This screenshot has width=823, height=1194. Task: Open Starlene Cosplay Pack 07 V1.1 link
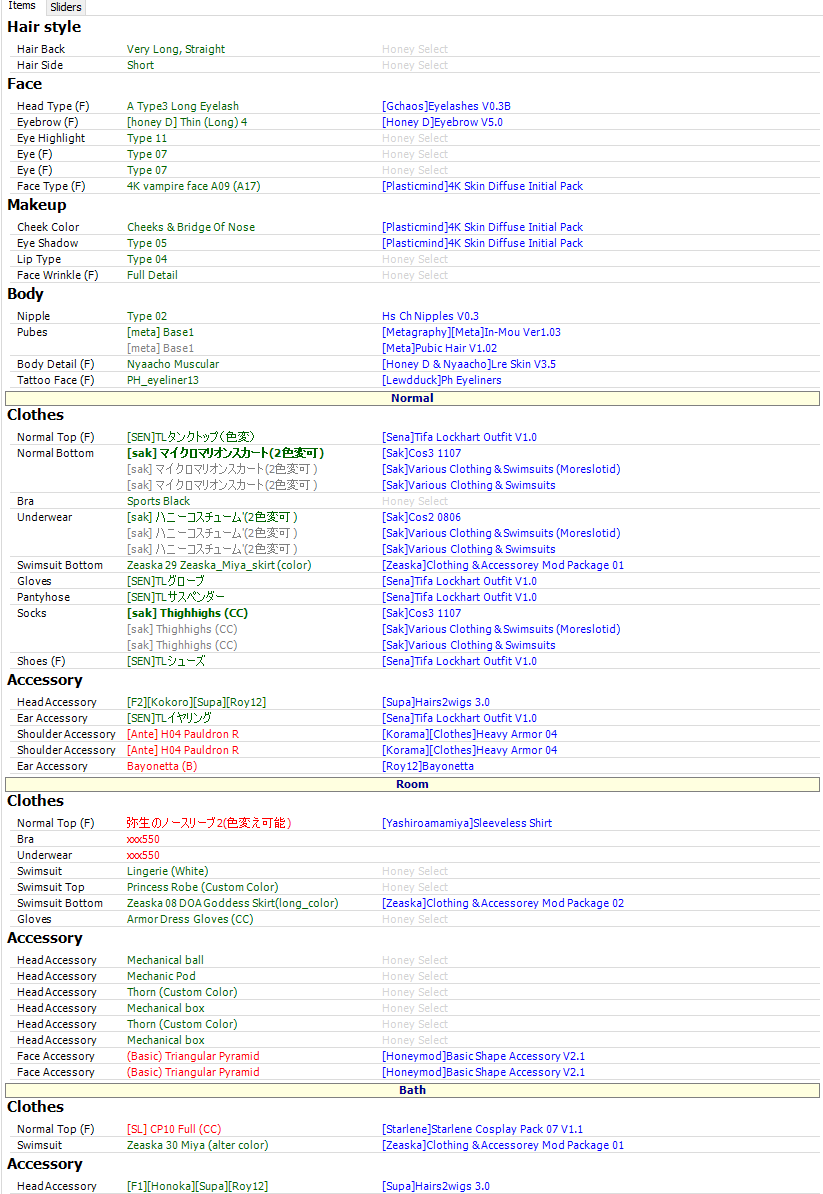(x=483, y=1130)
